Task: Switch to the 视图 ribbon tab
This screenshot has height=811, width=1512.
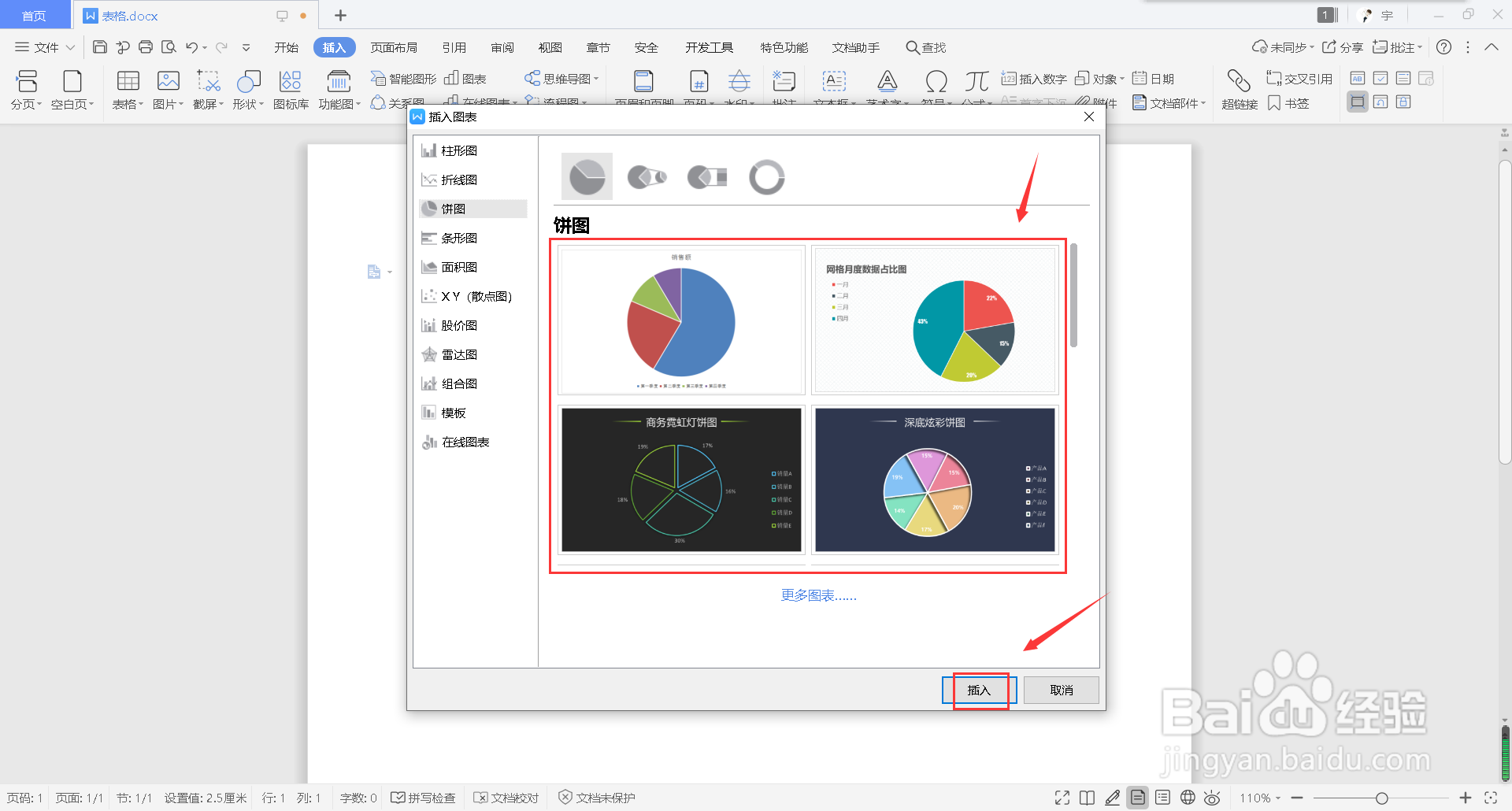Action: click(x=550, y=47)
